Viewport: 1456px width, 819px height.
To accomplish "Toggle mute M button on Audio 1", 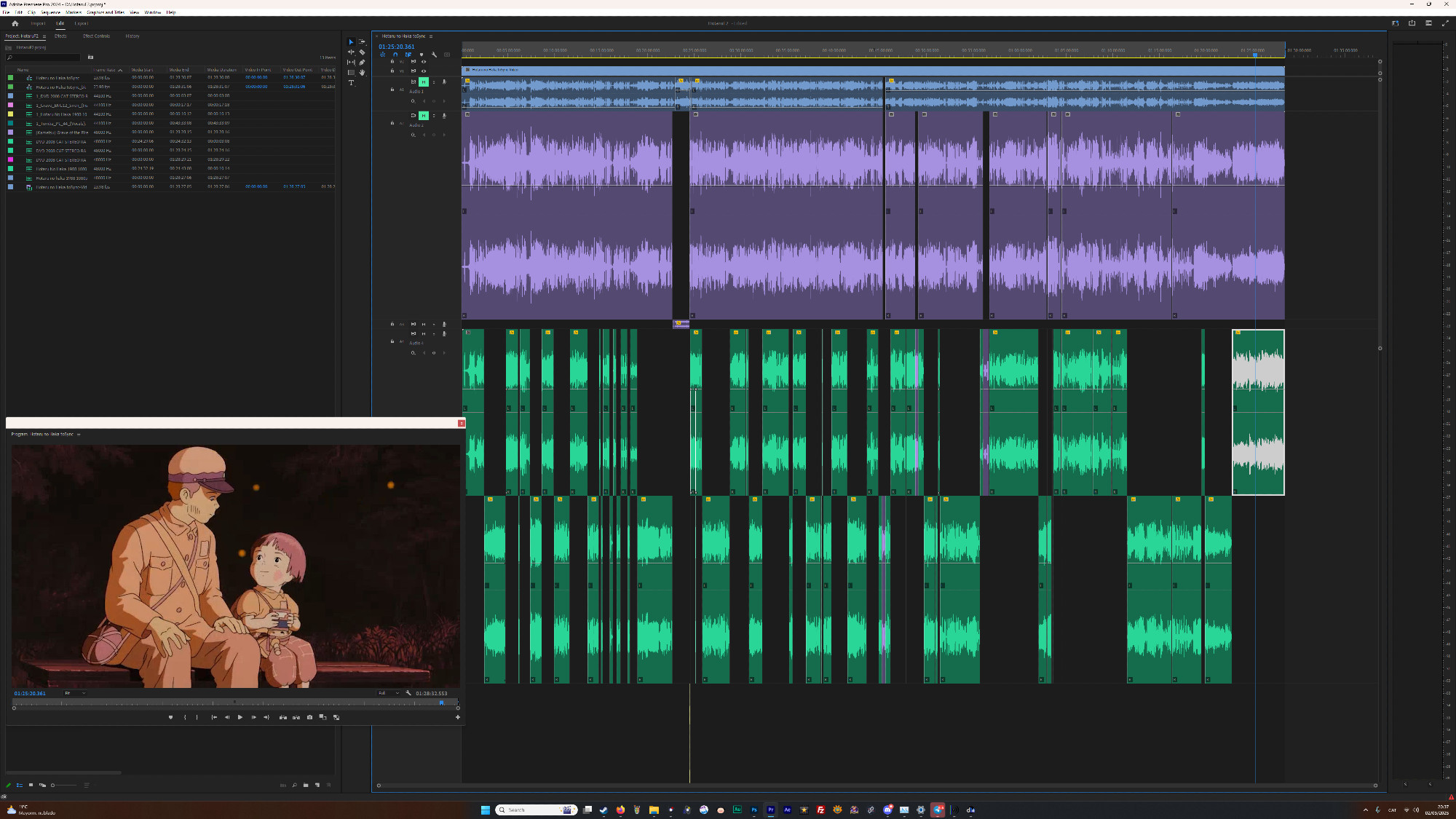I will click(x=424, y=82).
